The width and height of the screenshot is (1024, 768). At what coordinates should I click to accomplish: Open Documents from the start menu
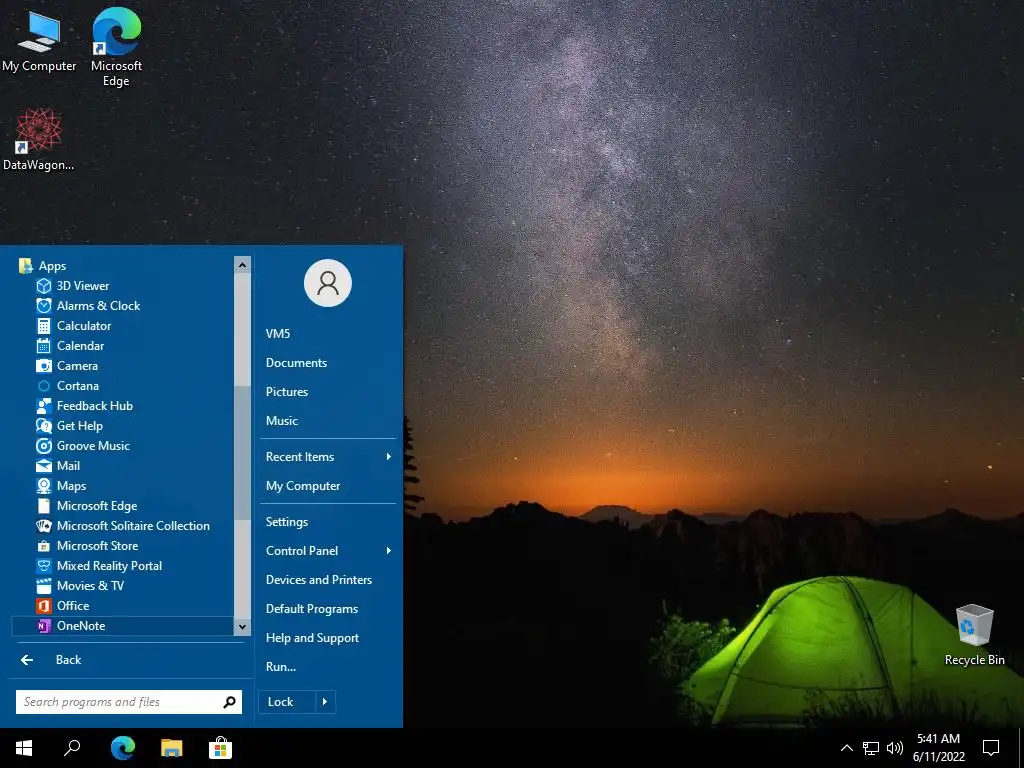pyautogui.click(x=328, y=362)
